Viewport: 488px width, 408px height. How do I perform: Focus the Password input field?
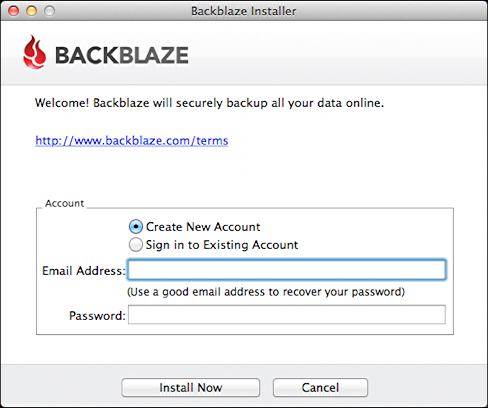pos(287,315)
